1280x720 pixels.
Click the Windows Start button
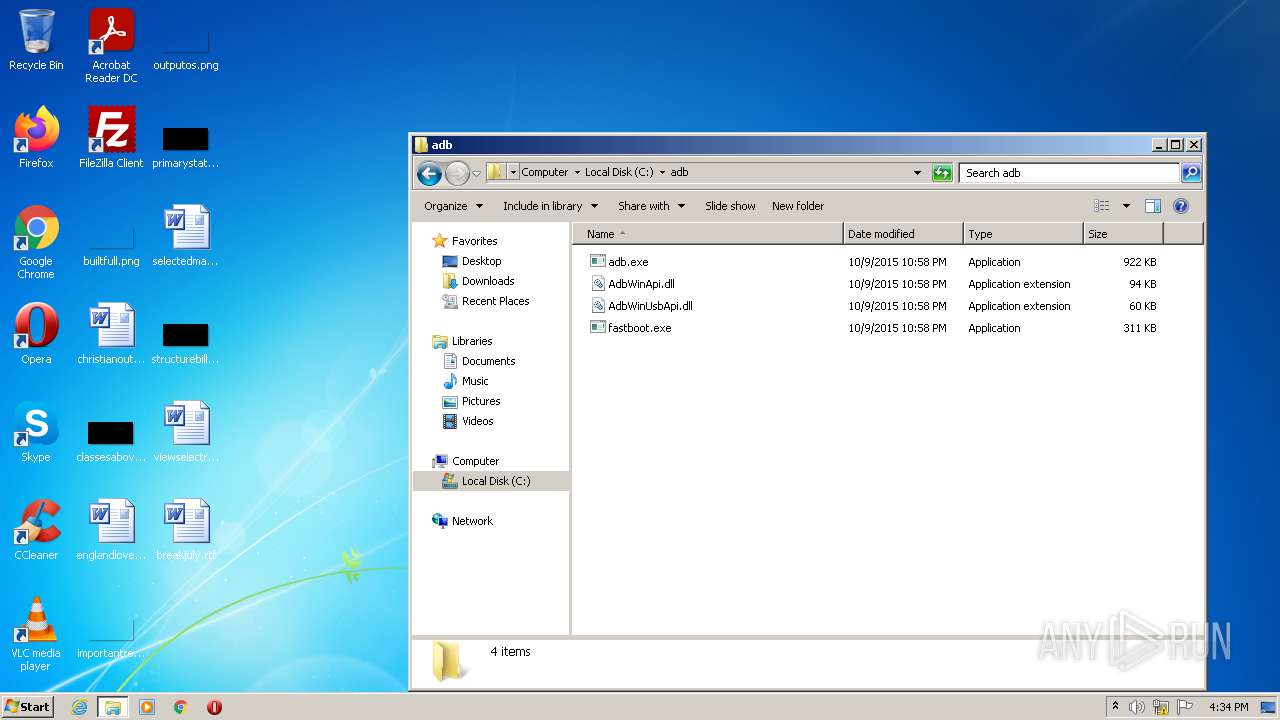pyautogui.click(x=27, y=707)
